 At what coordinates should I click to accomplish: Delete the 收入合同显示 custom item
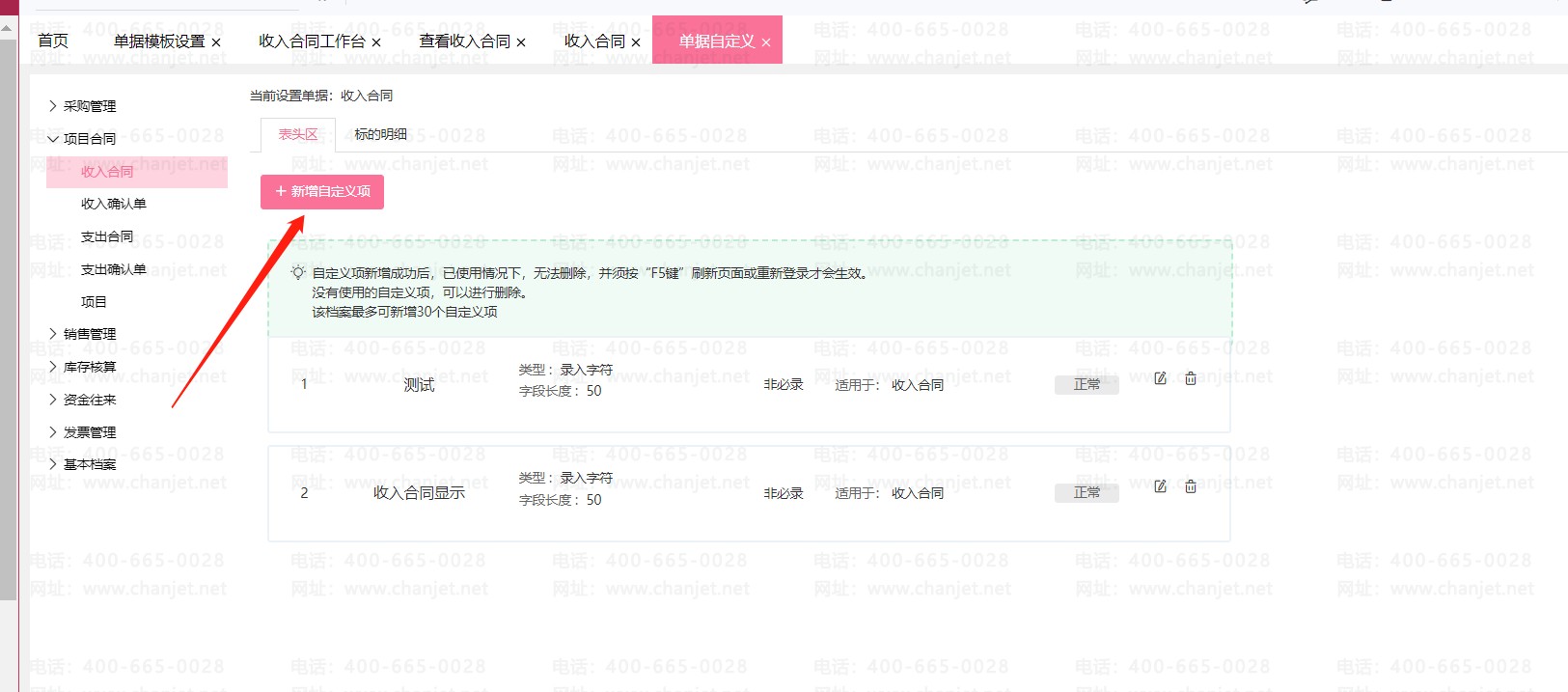coord(1191,486)
